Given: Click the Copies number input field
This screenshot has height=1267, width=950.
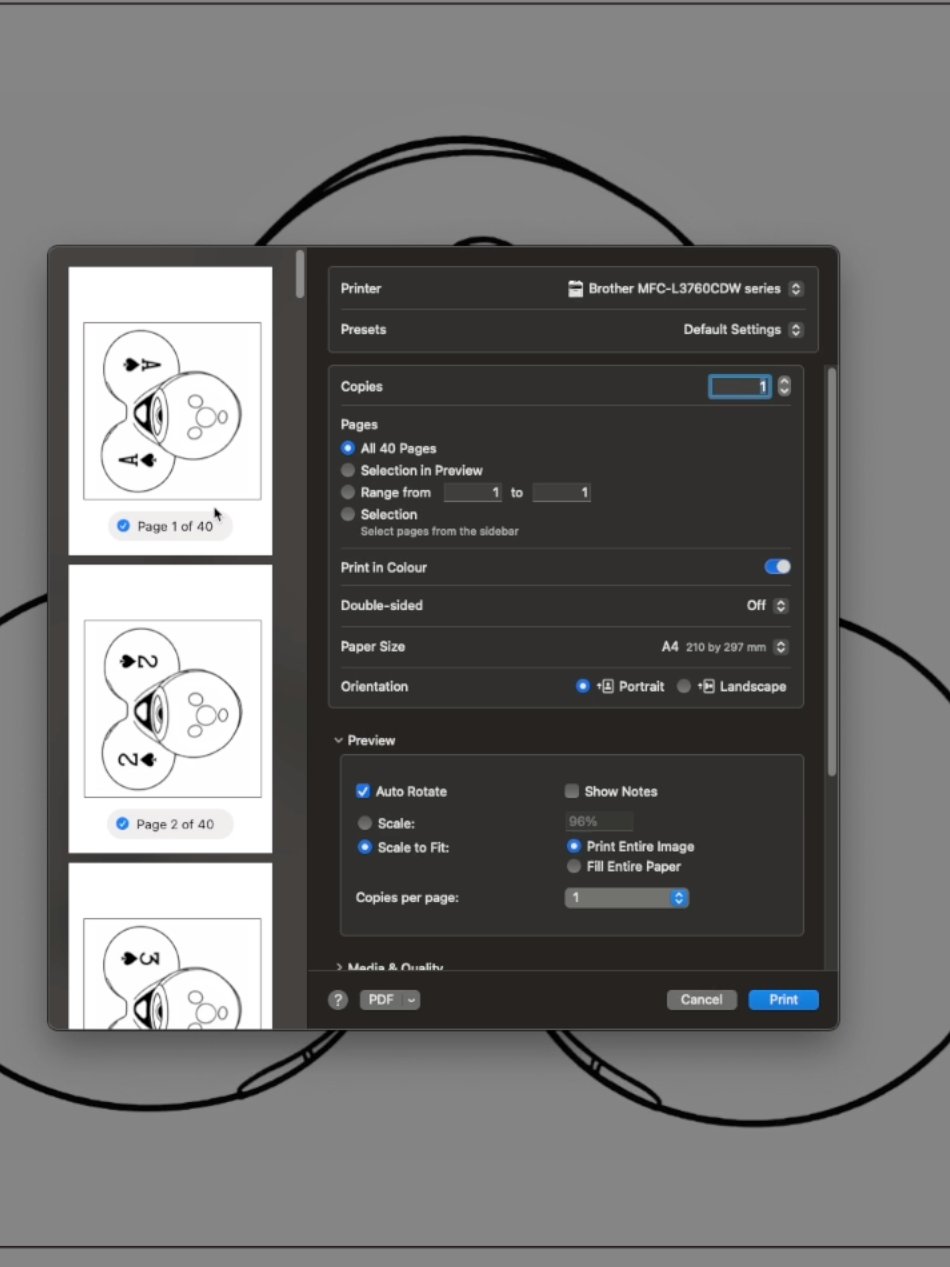Looking at the screenshot, I should pyautogui.click(x=740, y=386).
